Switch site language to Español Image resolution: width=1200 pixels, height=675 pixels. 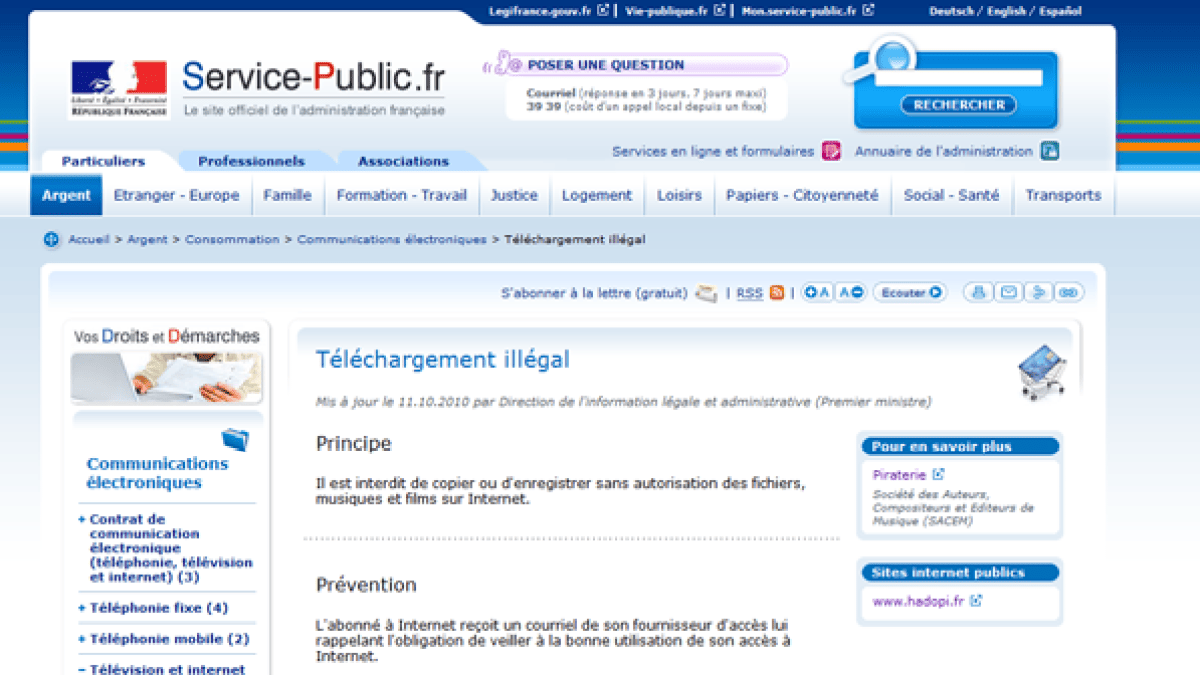(x=1059, y=11)
